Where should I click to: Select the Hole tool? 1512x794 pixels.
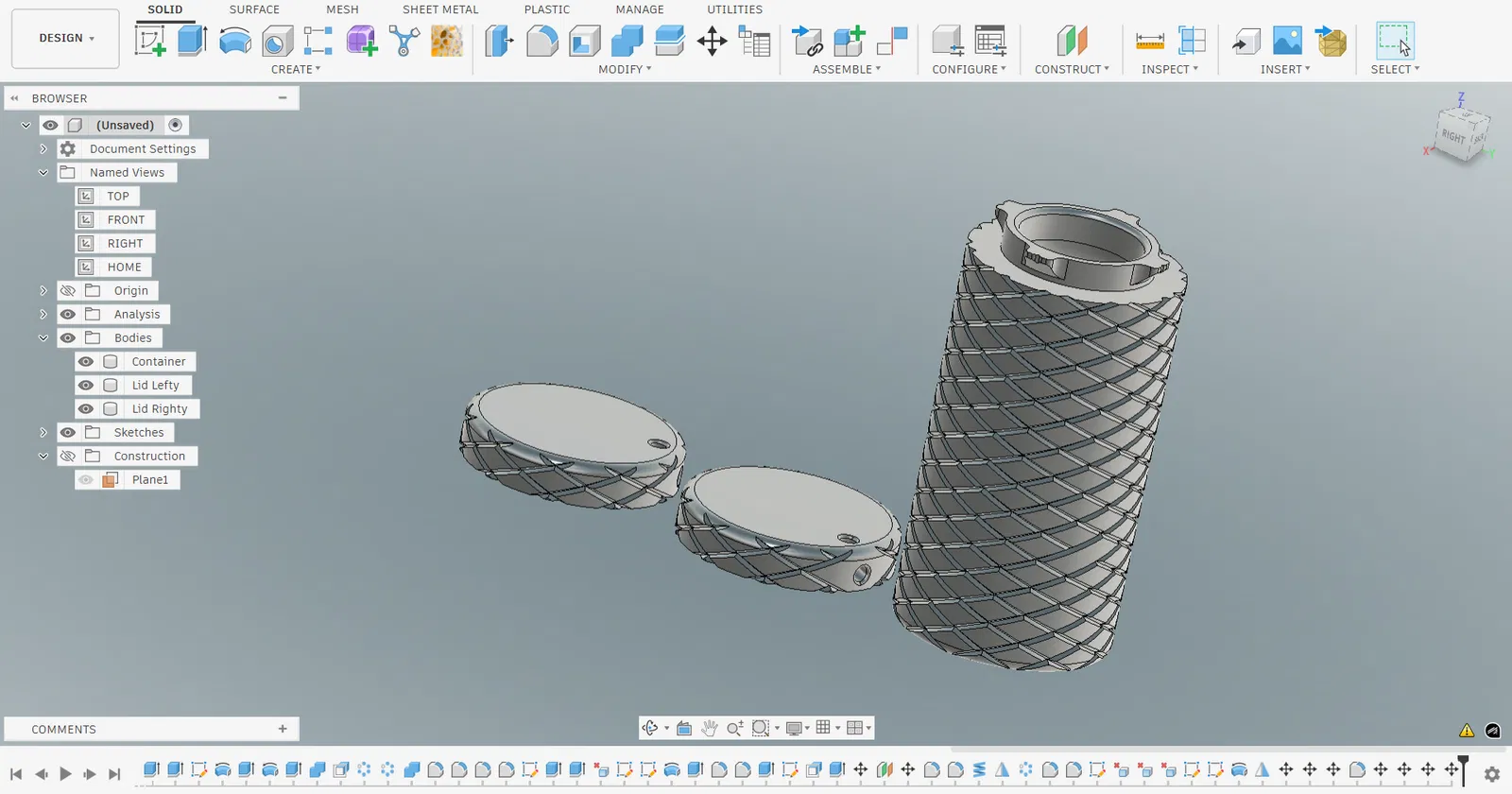tap(277, 42)
